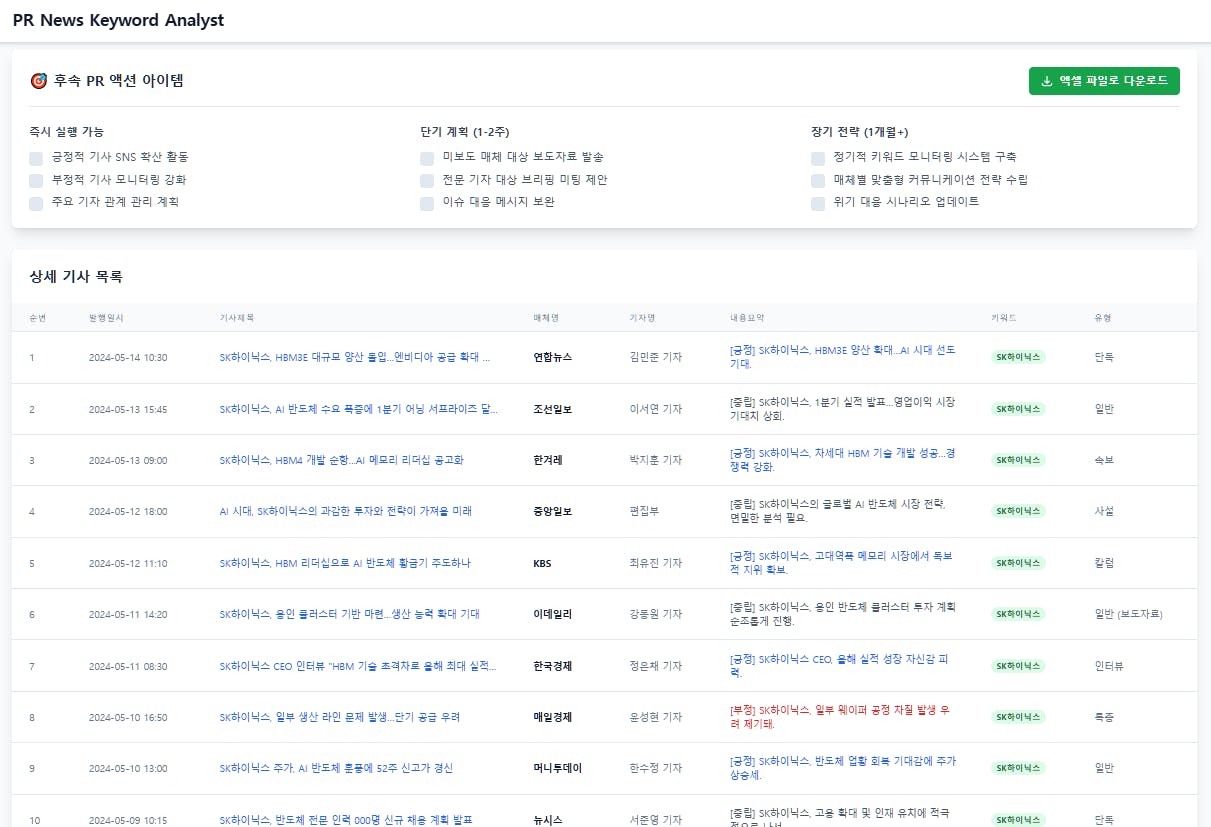Open article 신규 채용 계획 발표
1211x827 pixels.
click(x=345, y=820)
